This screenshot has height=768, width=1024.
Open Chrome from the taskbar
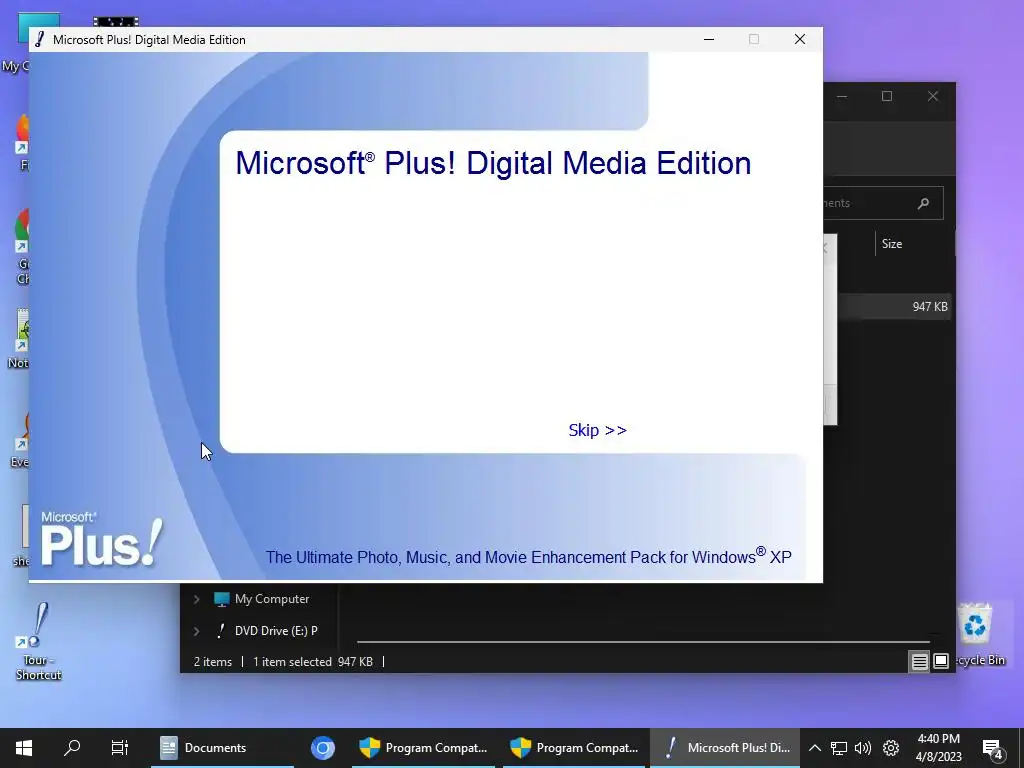coord(323,748)
